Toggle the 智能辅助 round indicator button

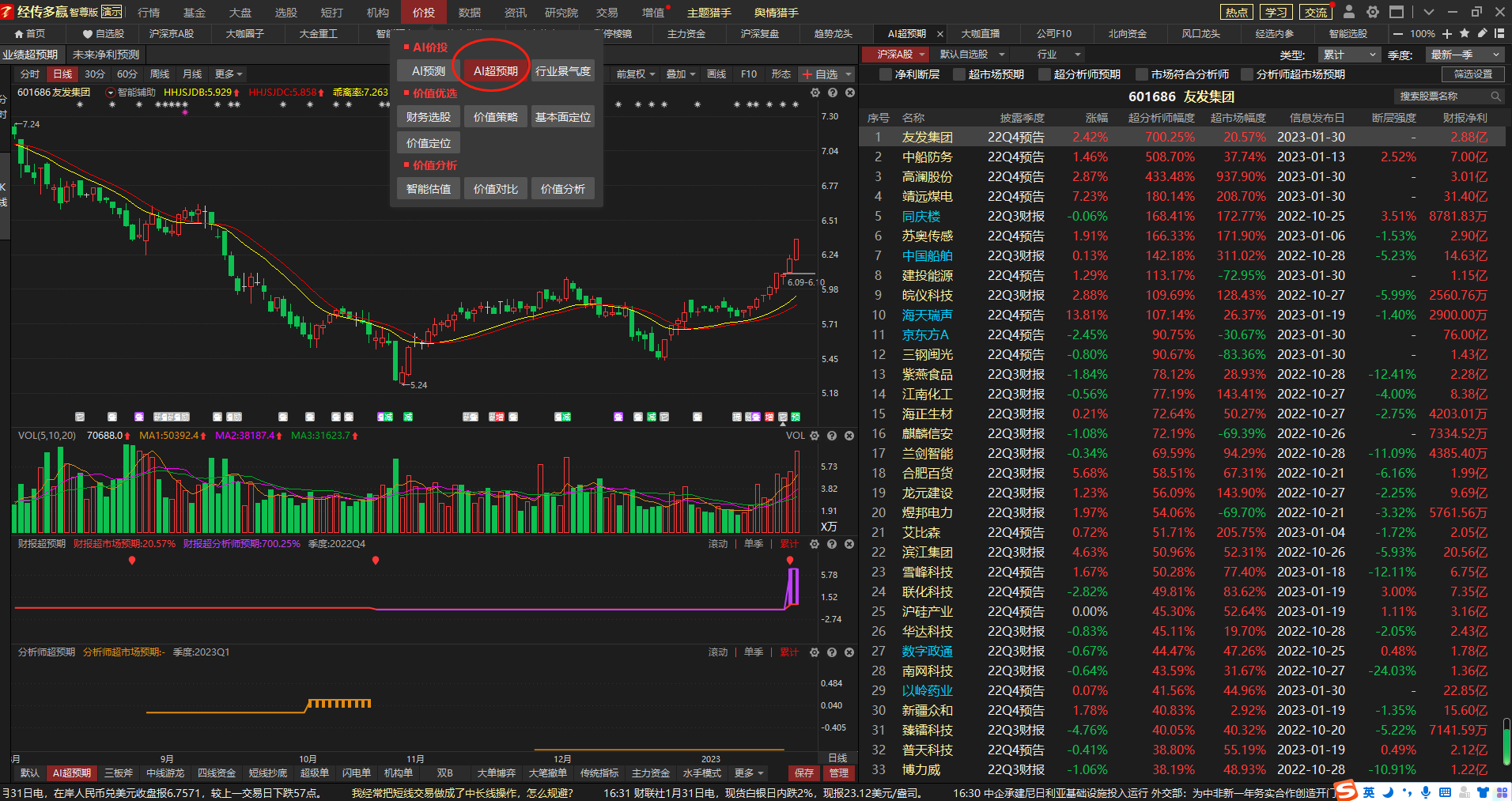point(111,93)
